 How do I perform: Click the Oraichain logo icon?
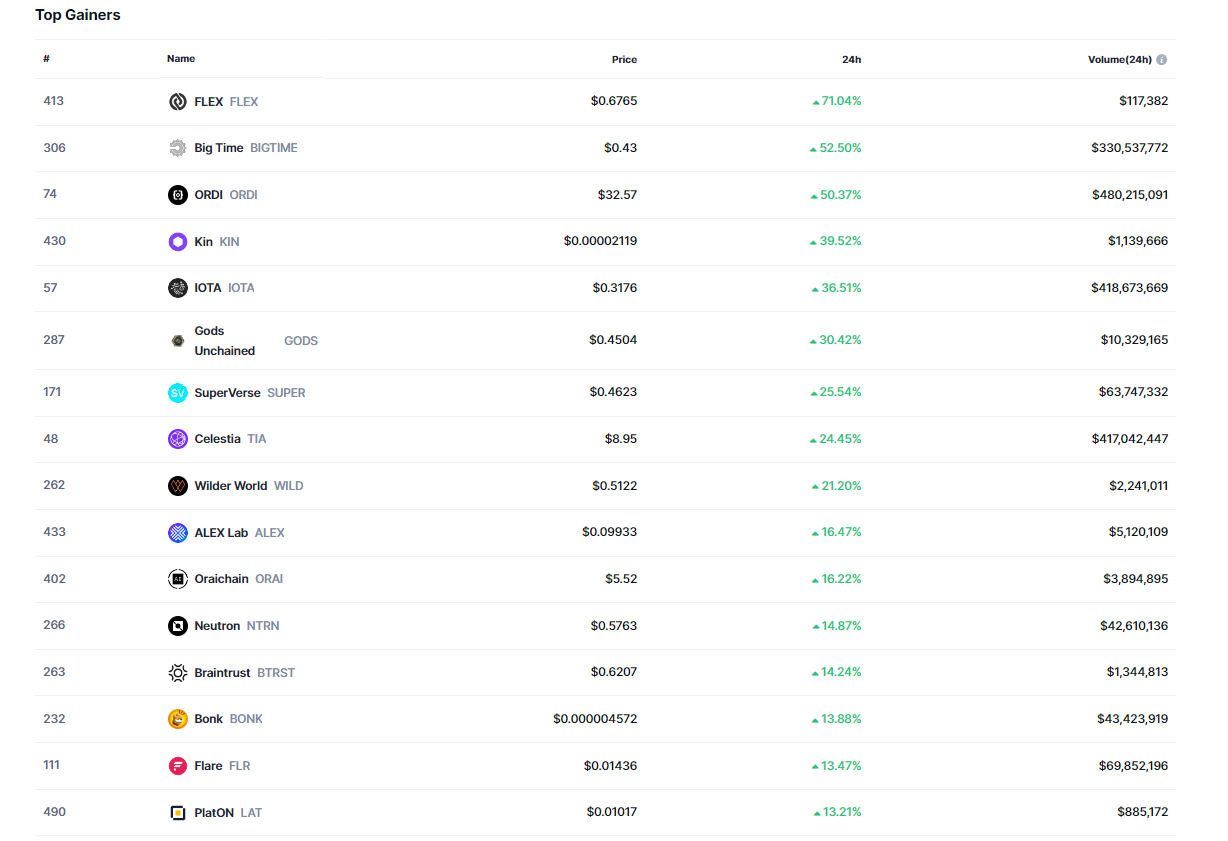click(178, 579)
